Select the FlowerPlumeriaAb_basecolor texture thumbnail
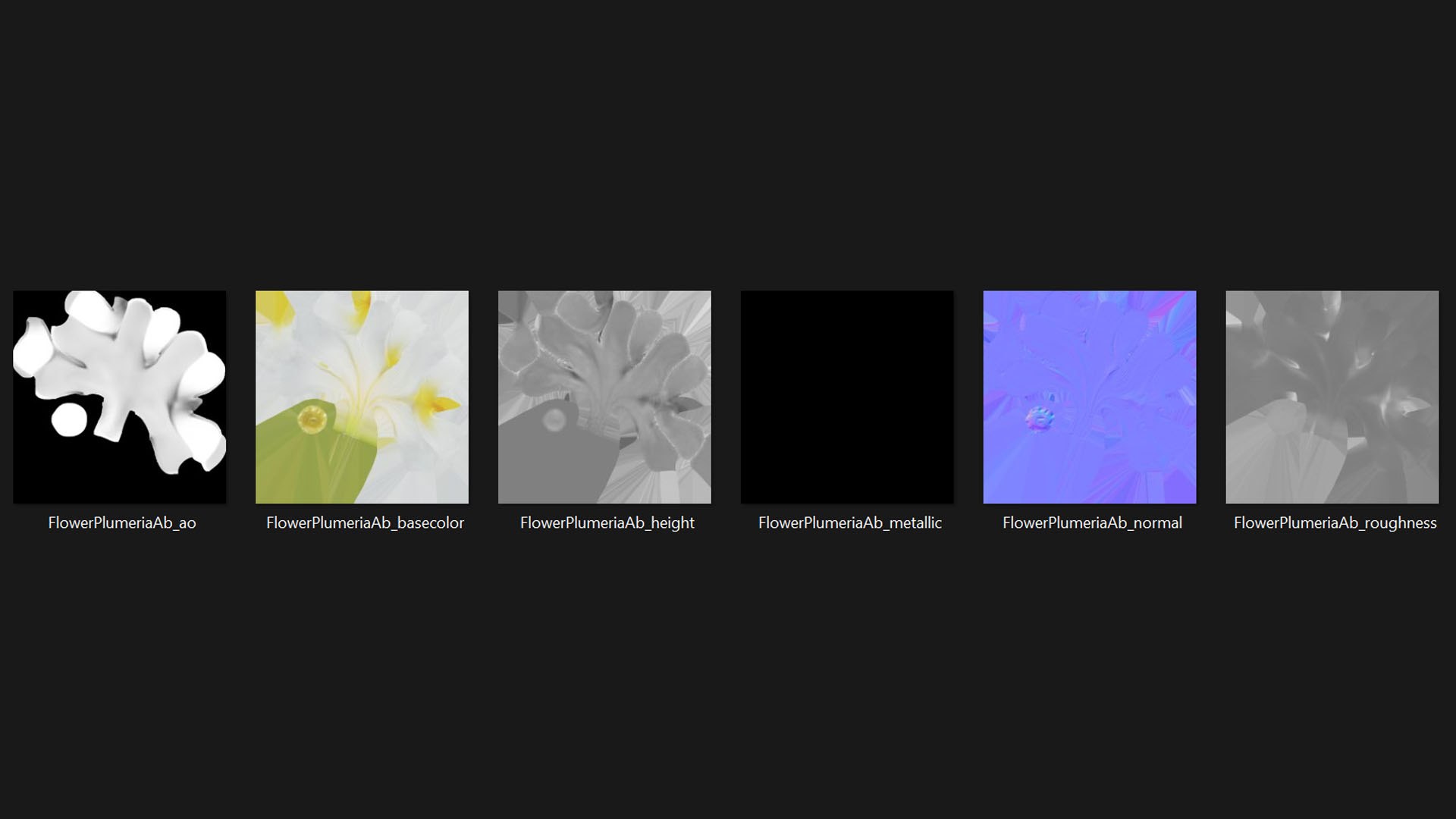1456x819 pixels. pos(362,397)
